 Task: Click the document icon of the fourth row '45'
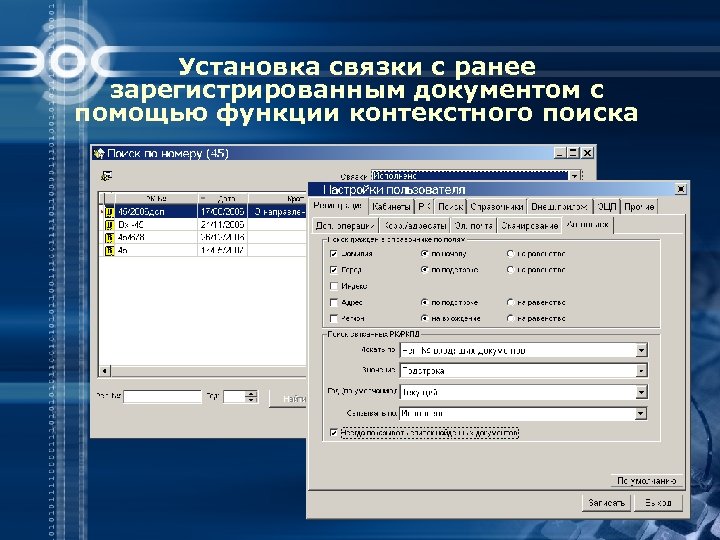pos(109,250)
